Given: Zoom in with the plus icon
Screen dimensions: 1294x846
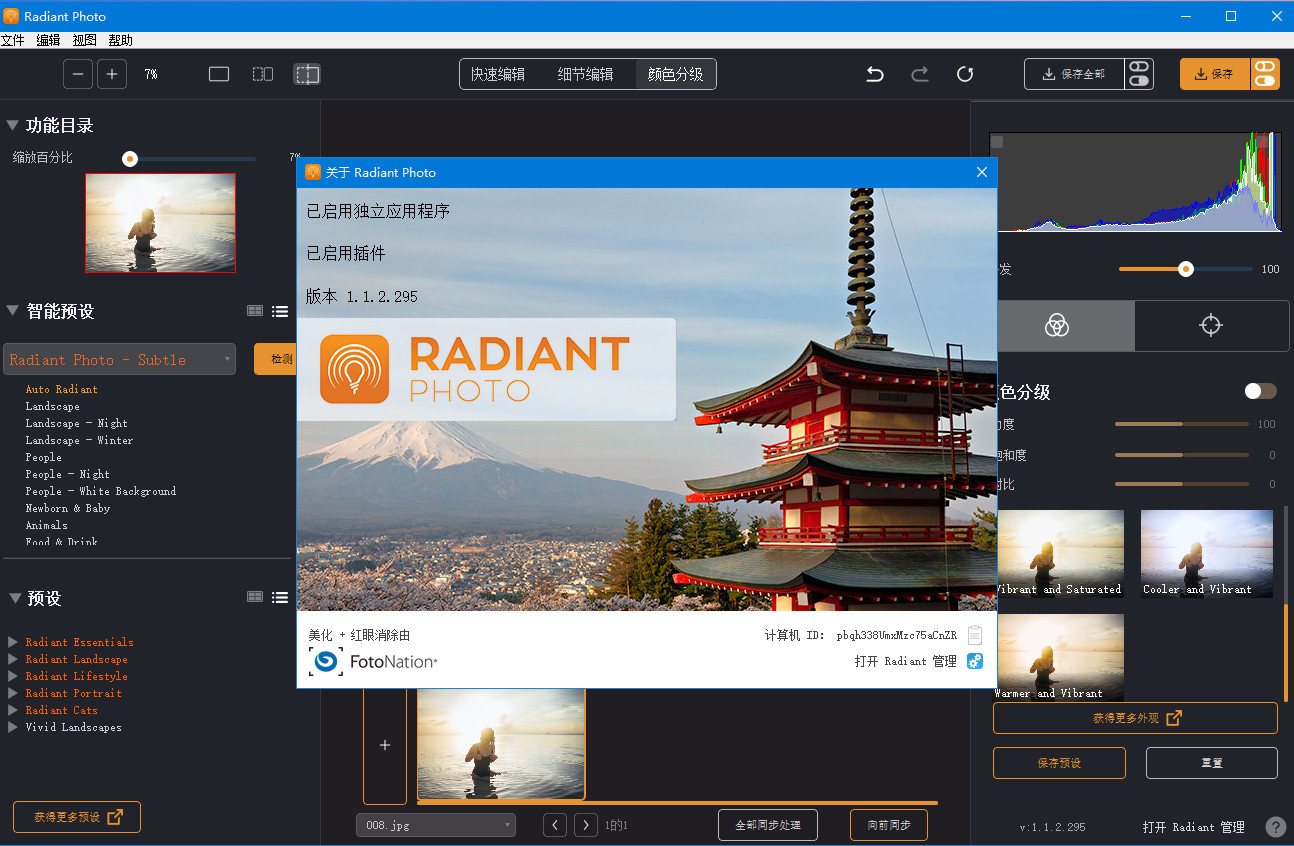Looking at the screenshot, I should 111,73.
